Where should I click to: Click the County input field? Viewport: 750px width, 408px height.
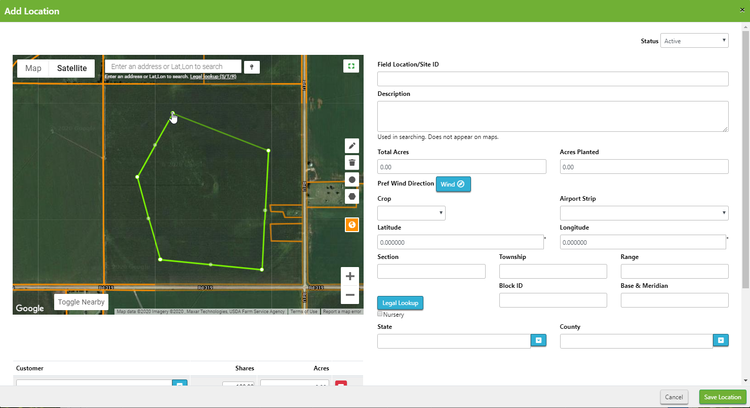[636, 341]
